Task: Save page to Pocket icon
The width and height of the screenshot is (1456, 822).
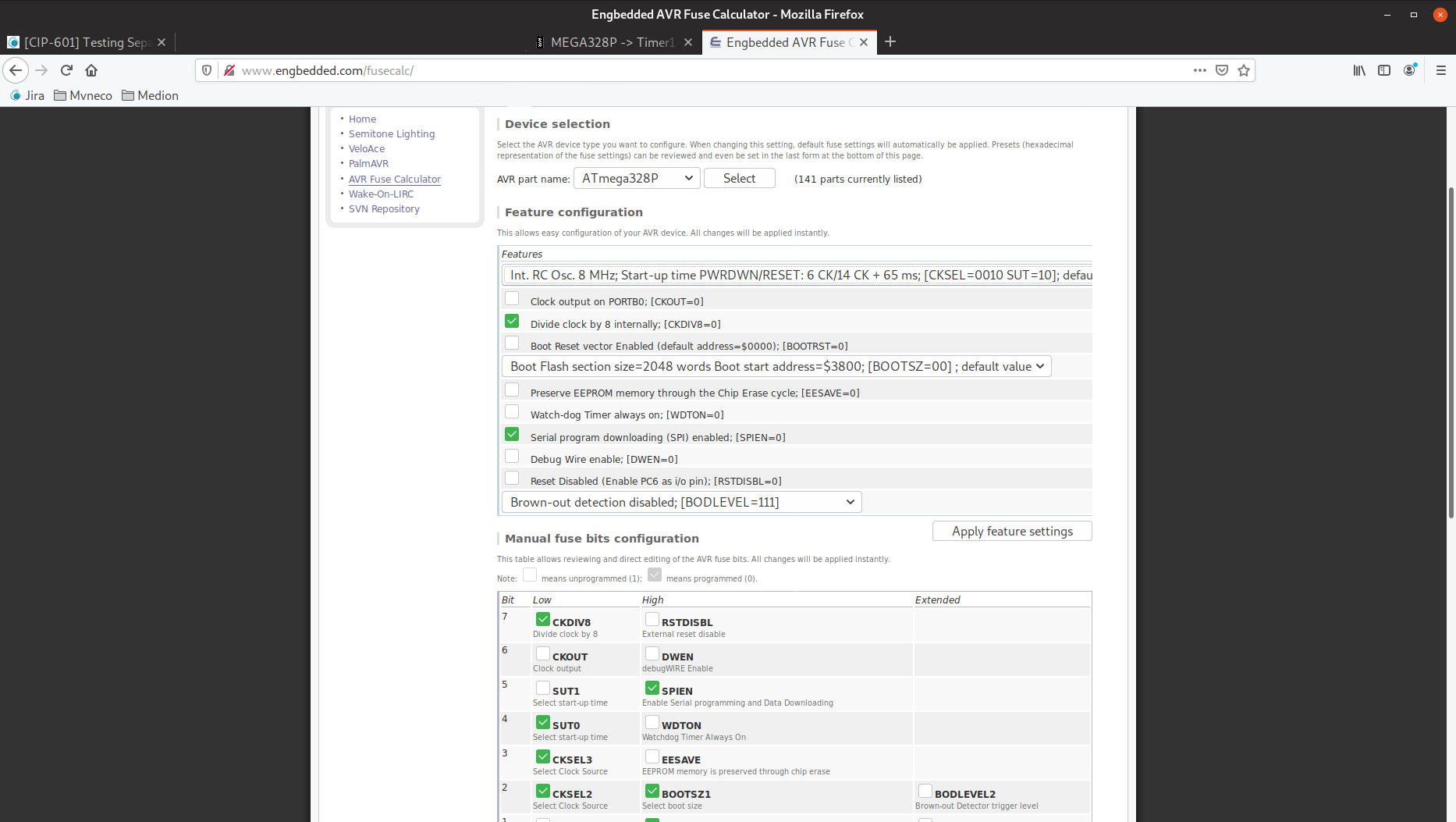Action: (x=1222, y=70)
